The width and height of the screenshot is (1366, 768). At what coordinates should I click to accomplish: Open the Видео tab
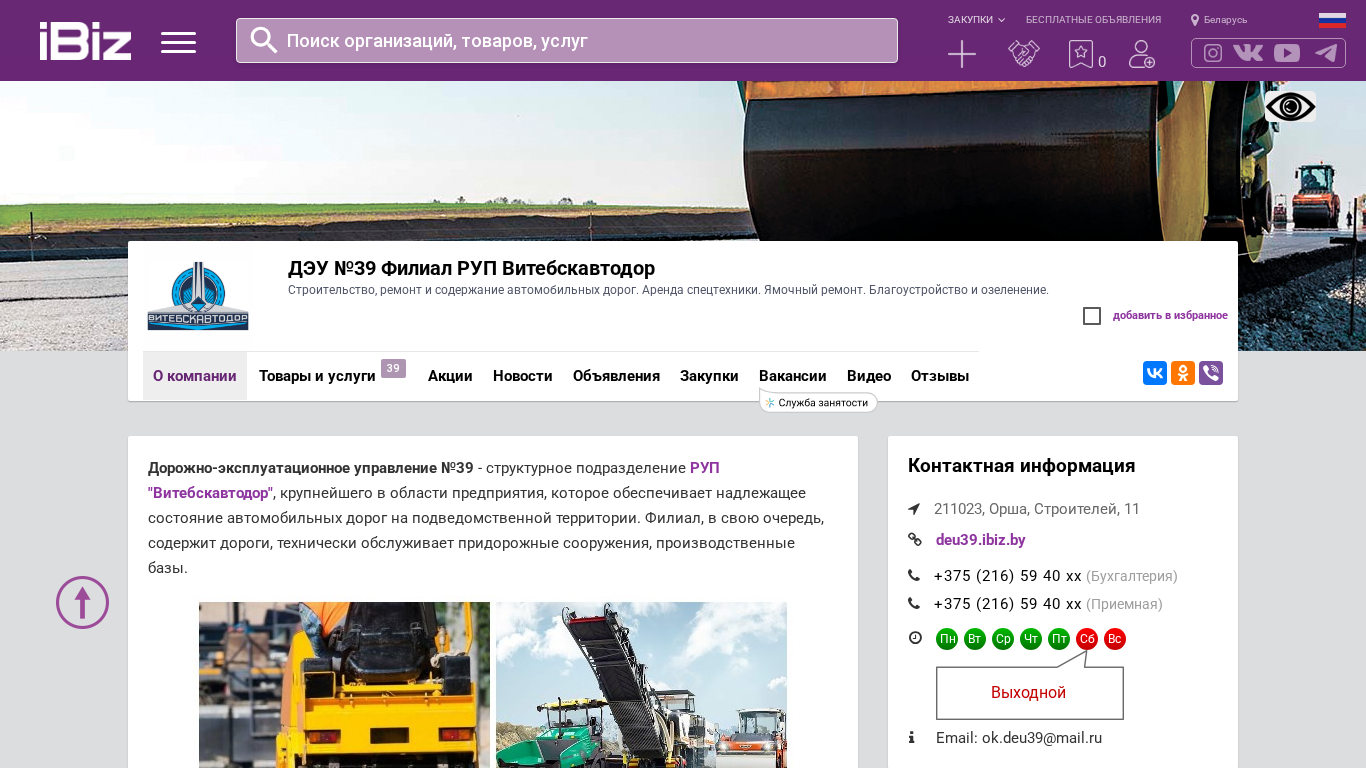(869, 376)
